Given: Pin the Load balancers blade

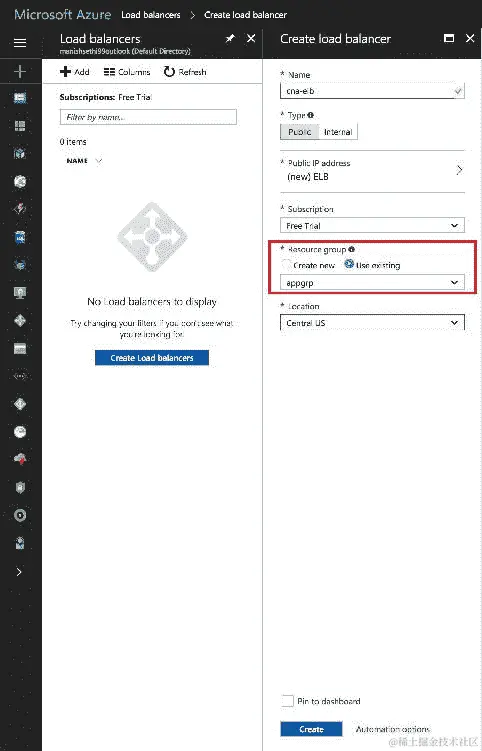Looking at the screenshot, I should pyautogui.click(x=230, y=38).
